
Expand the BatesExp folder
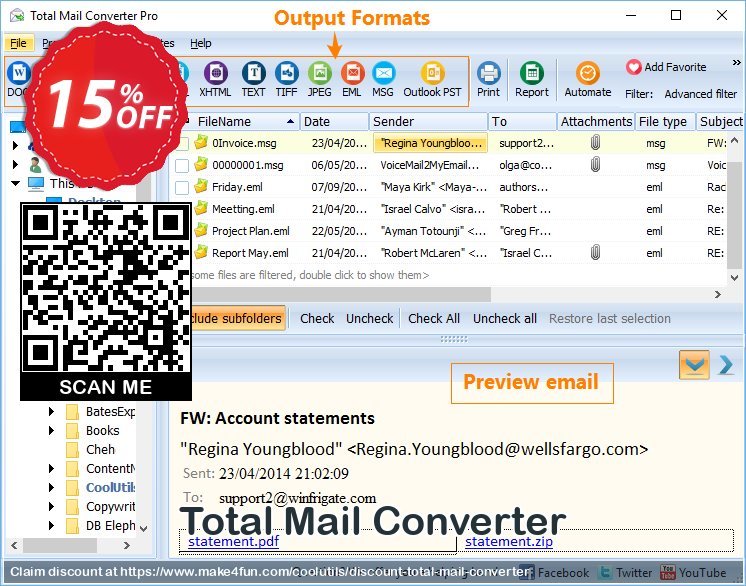[x=51, y=411]
